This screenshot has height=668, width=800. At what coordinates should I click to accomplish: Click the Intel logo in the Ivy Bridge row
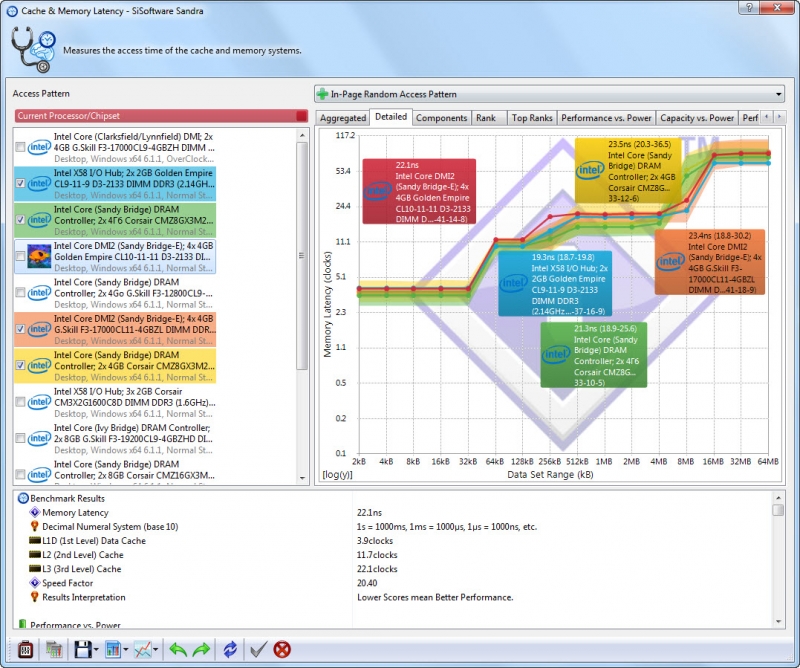tap(39, 438)
